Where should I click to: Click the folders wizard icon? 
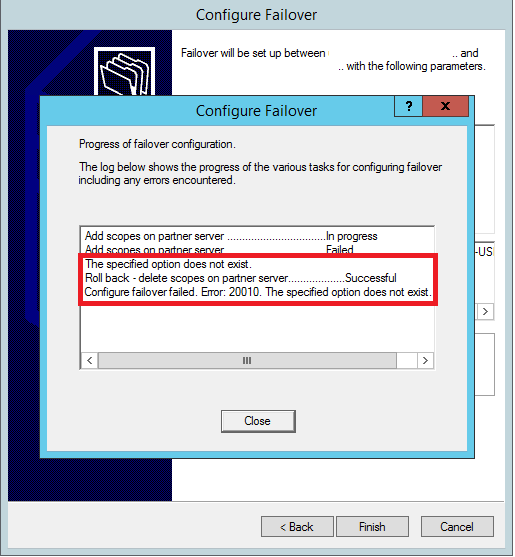(125, 73)
